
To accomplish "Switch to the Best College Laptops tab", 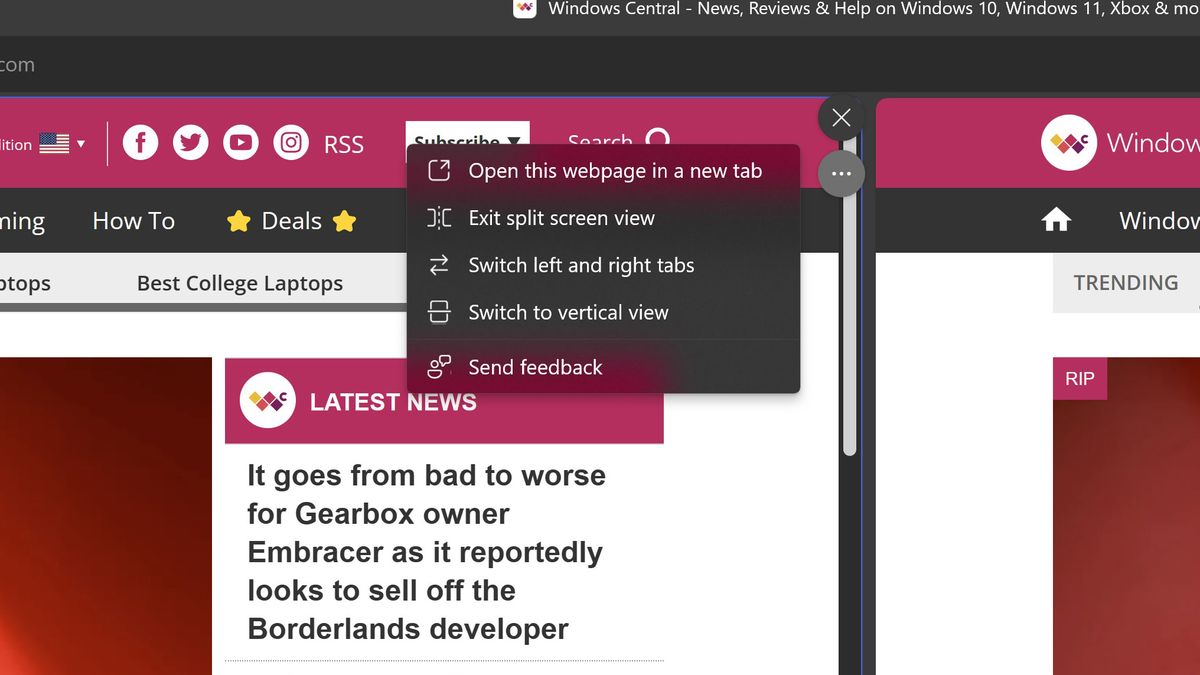I will click(x=239, y=283).
